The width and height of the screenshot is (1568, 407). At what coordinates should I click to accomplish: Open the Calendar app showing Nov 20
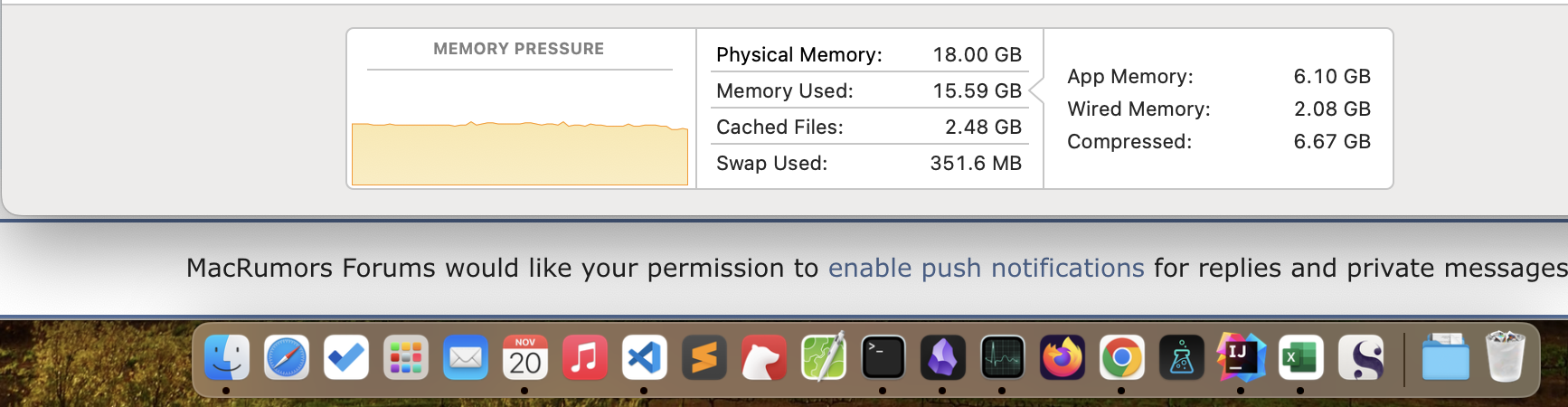[x=524, y=358]
